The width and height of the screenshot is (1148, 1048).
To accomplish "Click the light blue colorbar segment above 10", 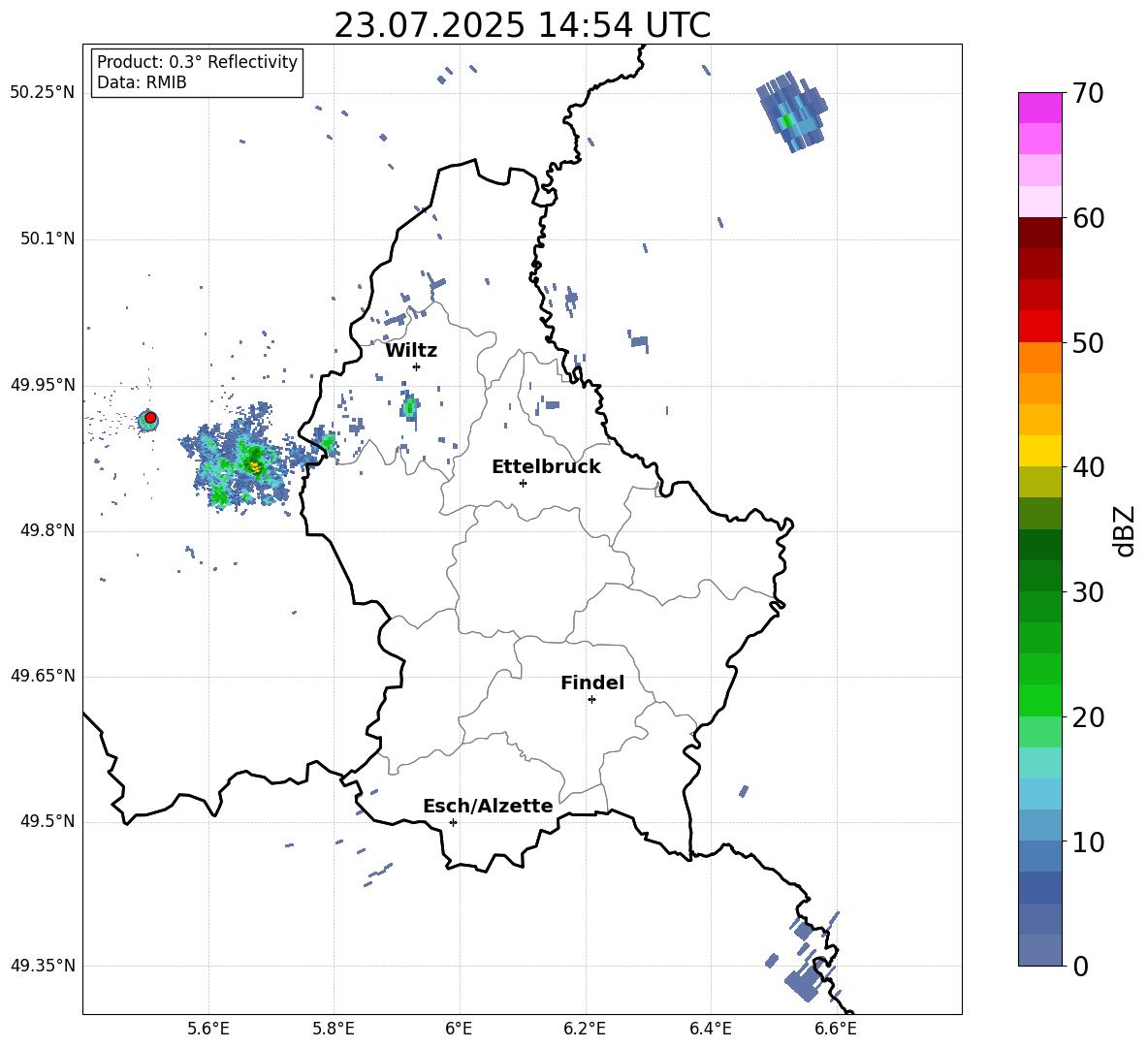I will click(1040, 825).
